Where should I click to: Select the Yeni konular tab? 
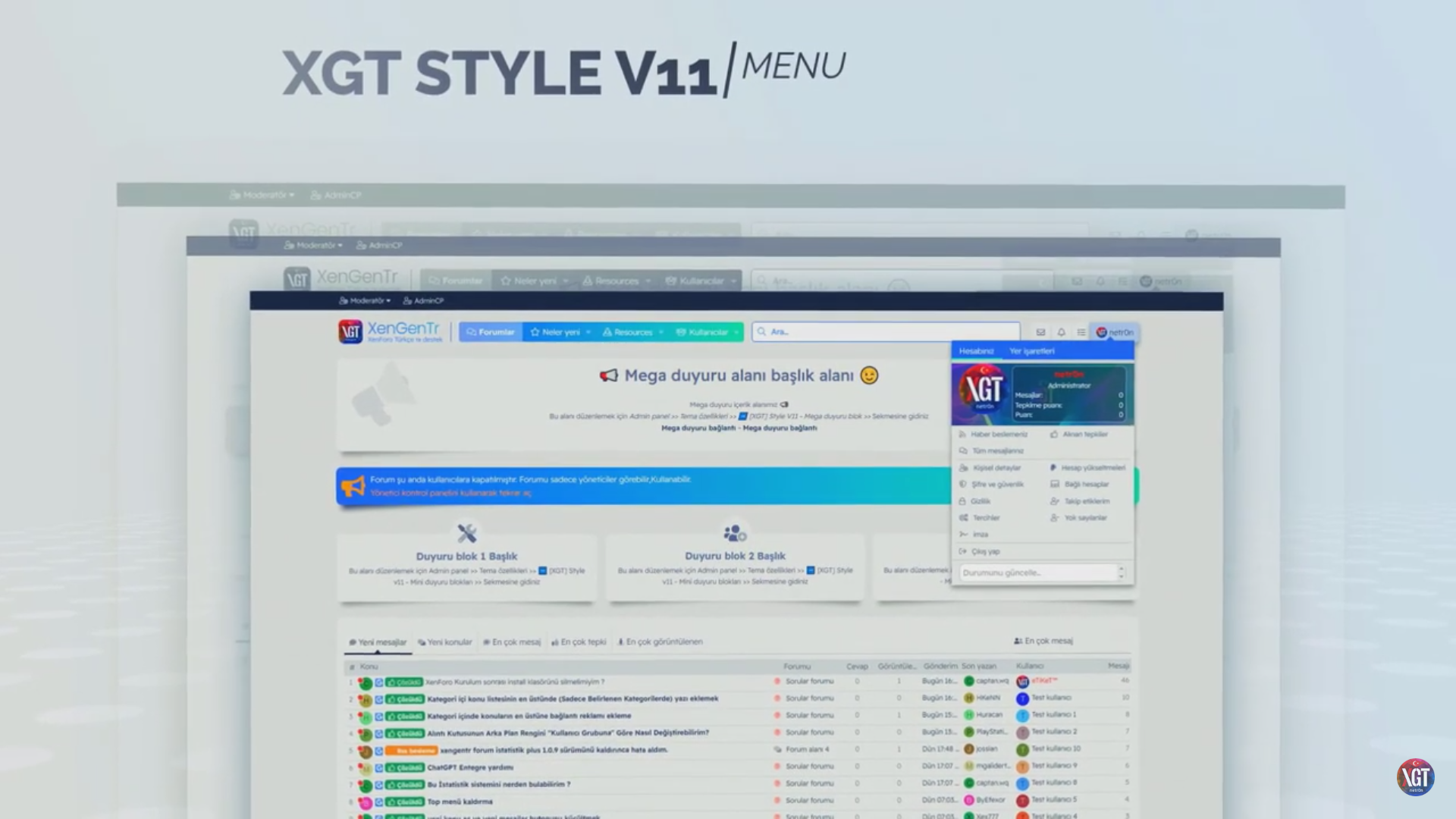[x=445, y=642]
